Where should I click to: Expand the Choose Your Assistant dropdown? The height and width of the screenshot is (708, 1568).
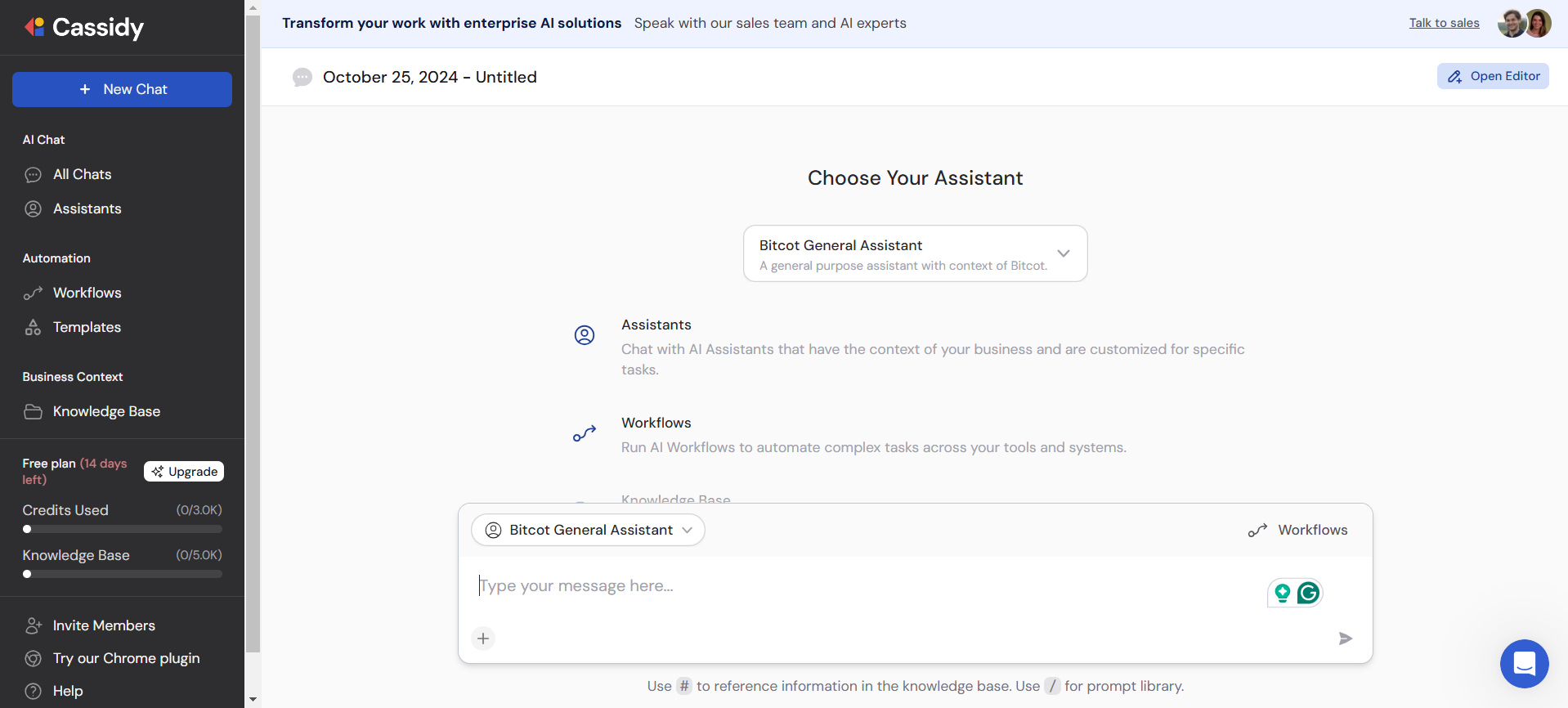pyautogui.click(x=915, y=253)
